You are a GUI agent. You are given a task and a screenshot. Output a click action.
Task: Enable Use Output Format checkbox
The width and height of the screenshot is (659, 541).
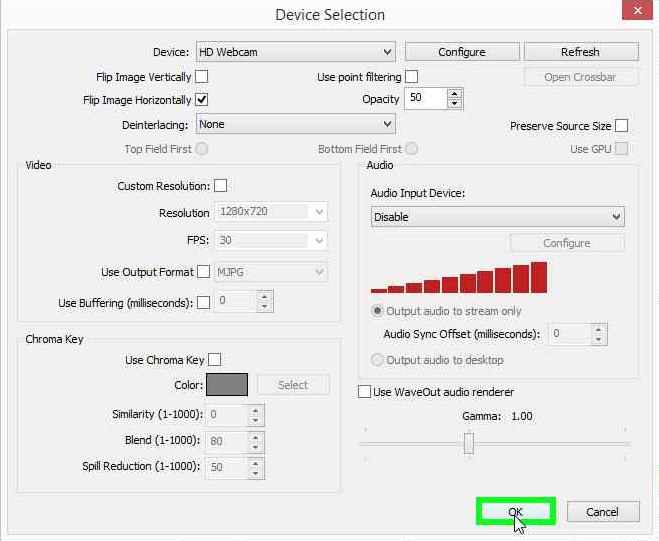[204, 272]
